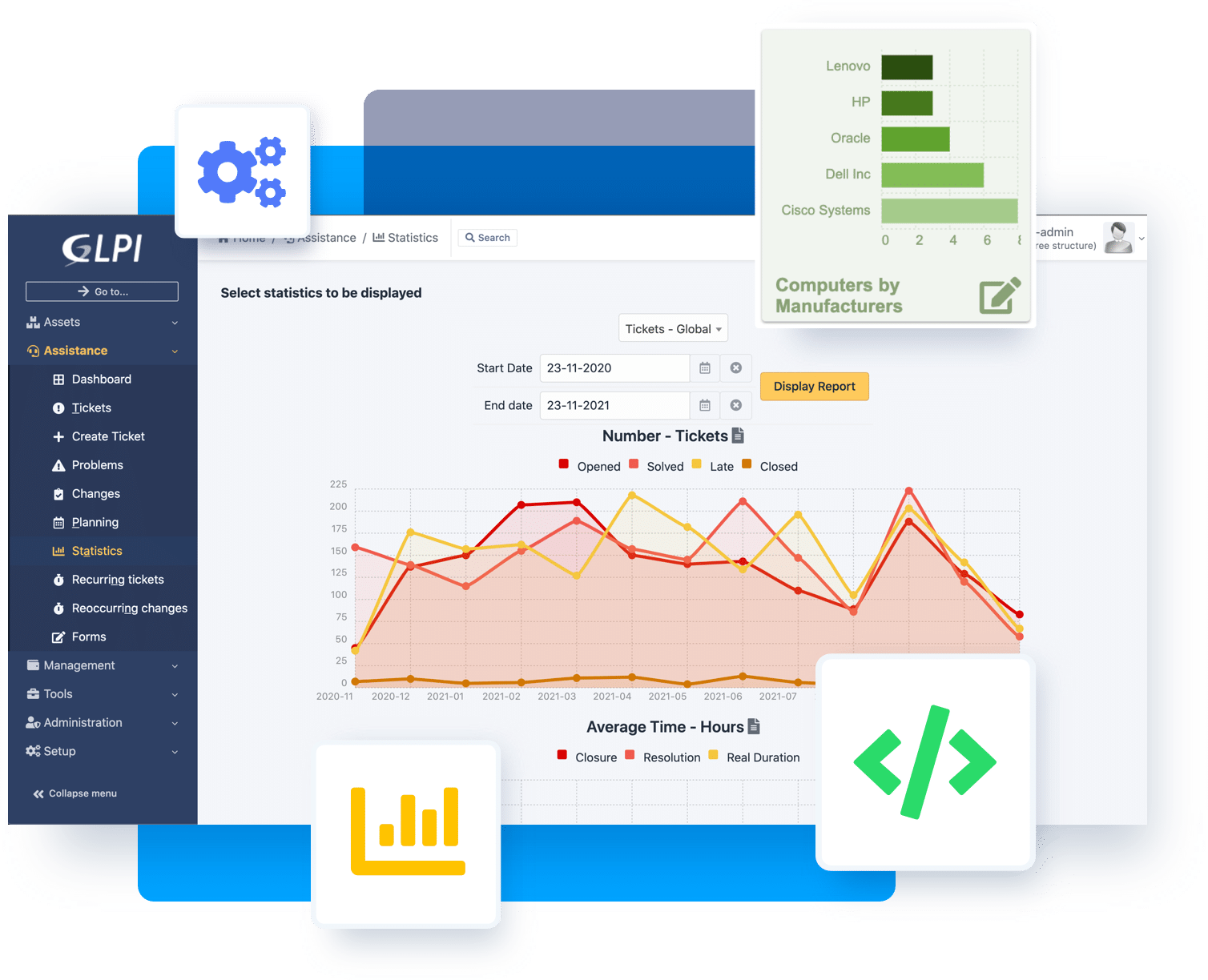Click the large yellow bar chart icon
Screen dimensions: 1208x980
(x=408, y=831)
